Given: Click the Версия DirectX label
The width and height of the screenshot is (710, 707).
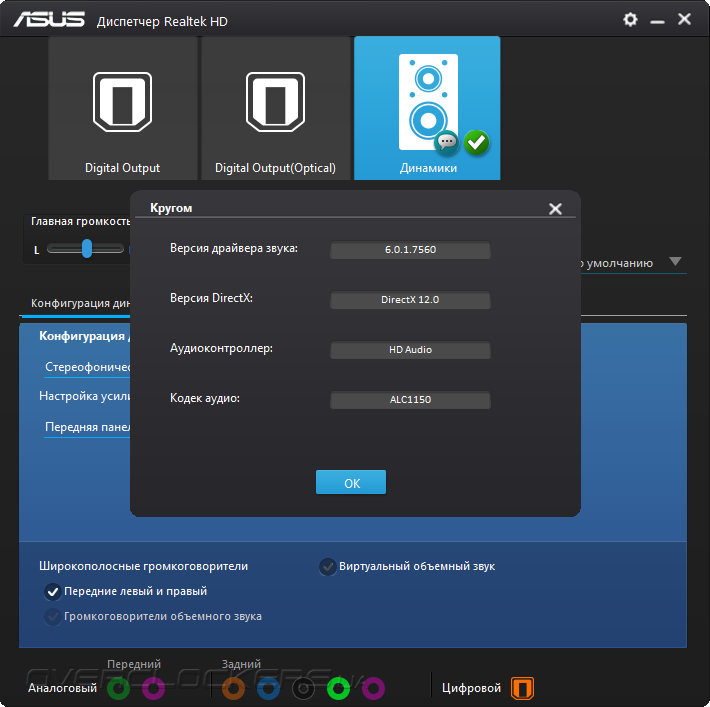Looking at the screenshot, I should click(211, 298).
